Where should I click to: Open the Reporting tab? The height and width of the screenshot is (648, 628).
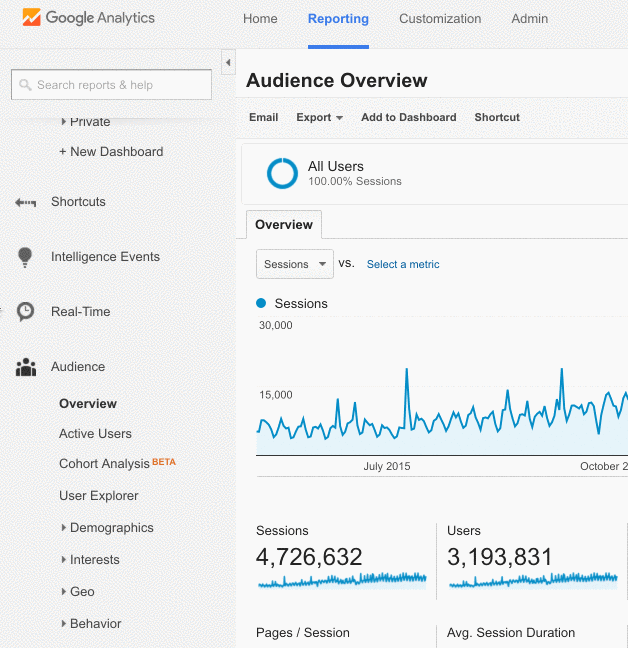click(x=338, y=19)
